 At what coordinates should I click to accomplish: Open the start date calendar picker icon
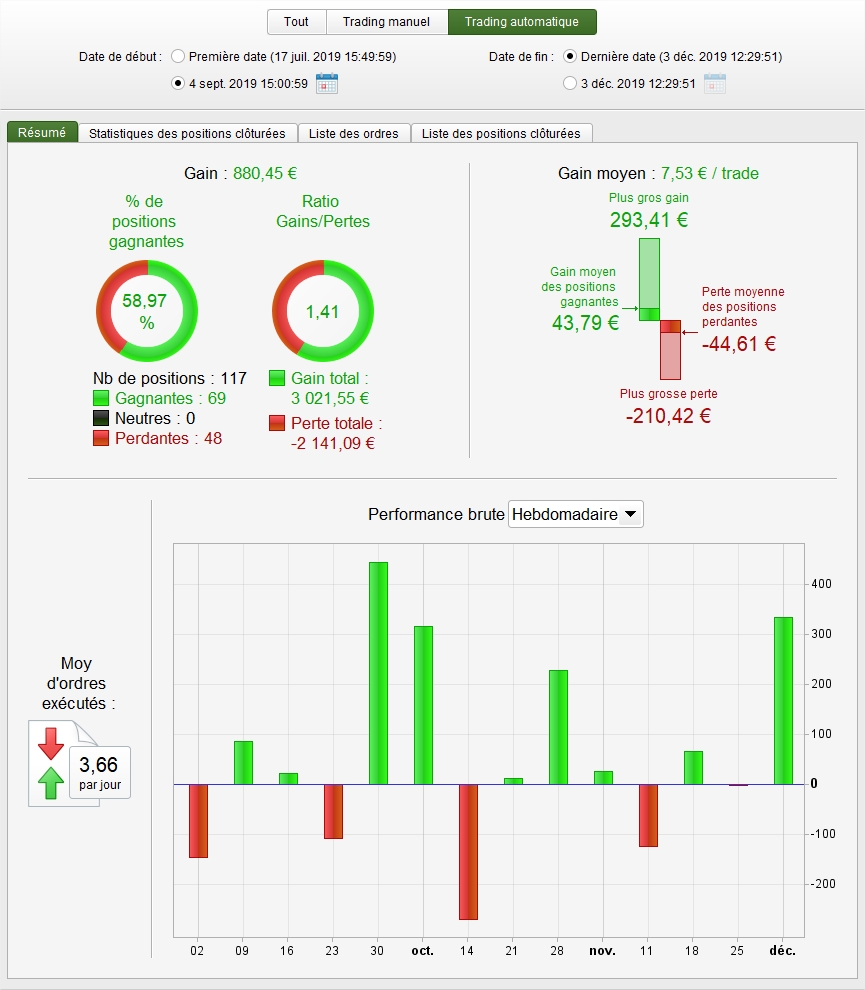326,83
